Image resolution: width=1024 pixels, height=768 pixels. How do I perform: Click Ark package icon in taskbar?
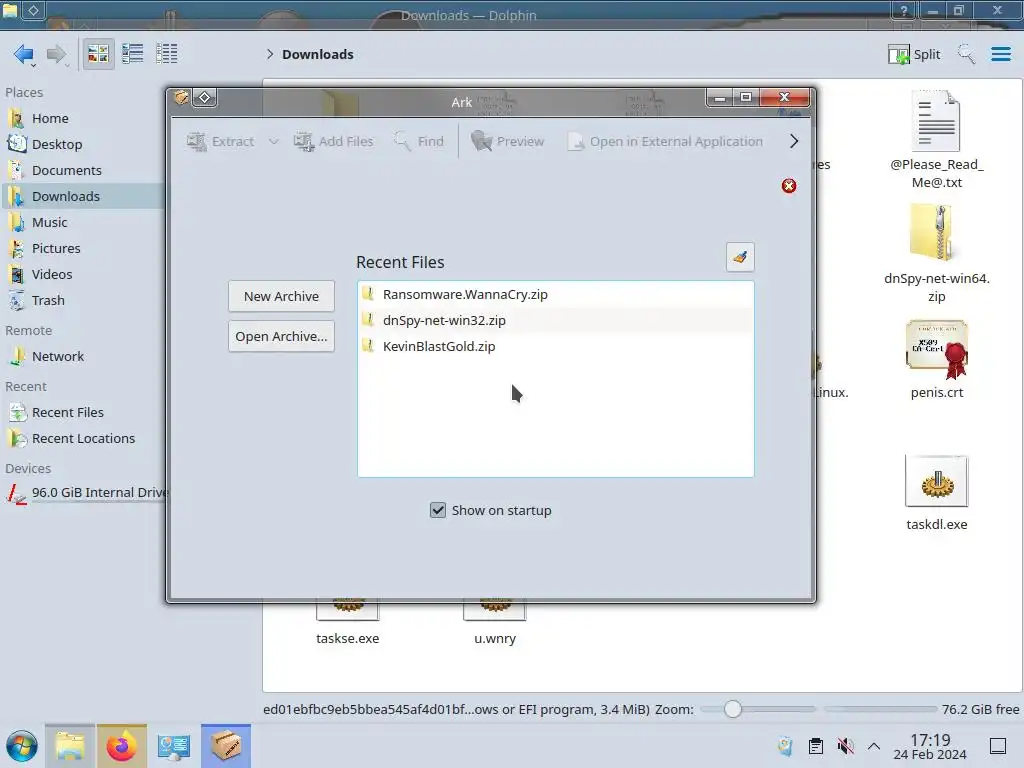(x=226, y=746)
